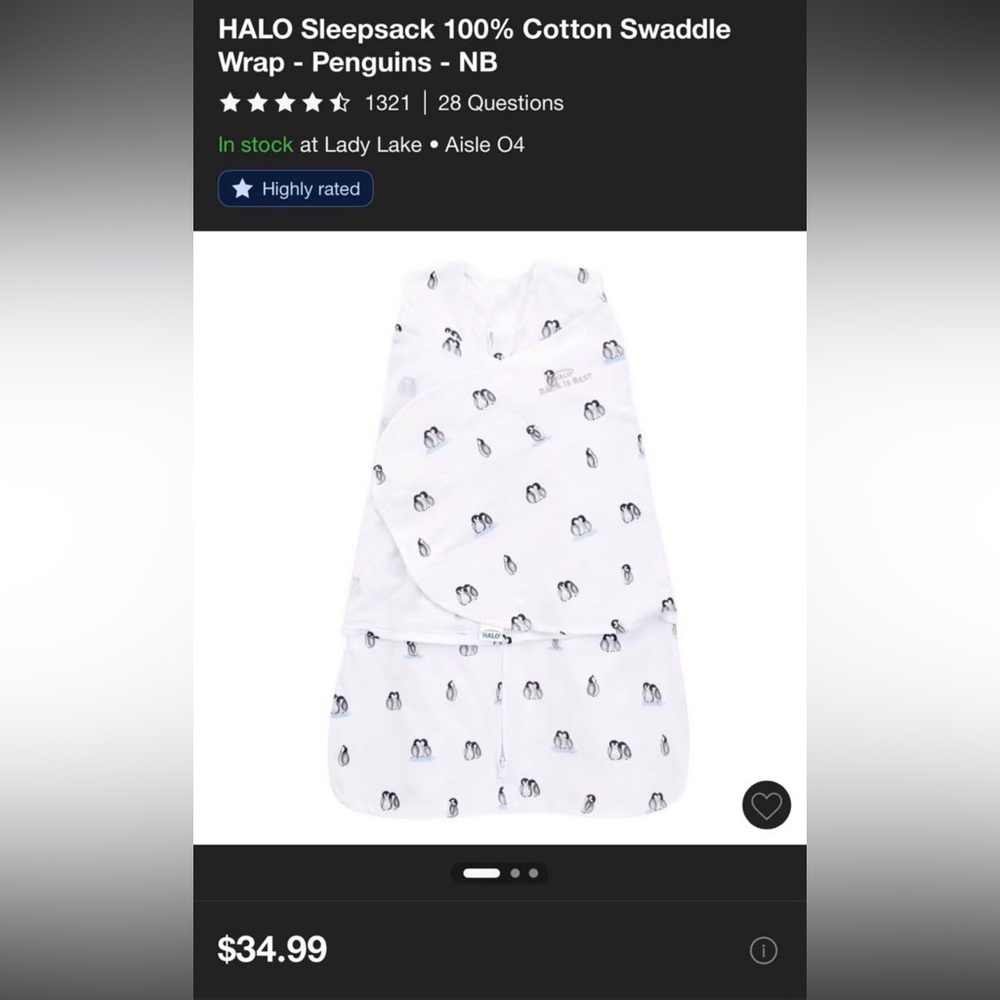Click the $34.99 price
Viewport: 1000px width, 1000px height.
click(x=272, y=949)
